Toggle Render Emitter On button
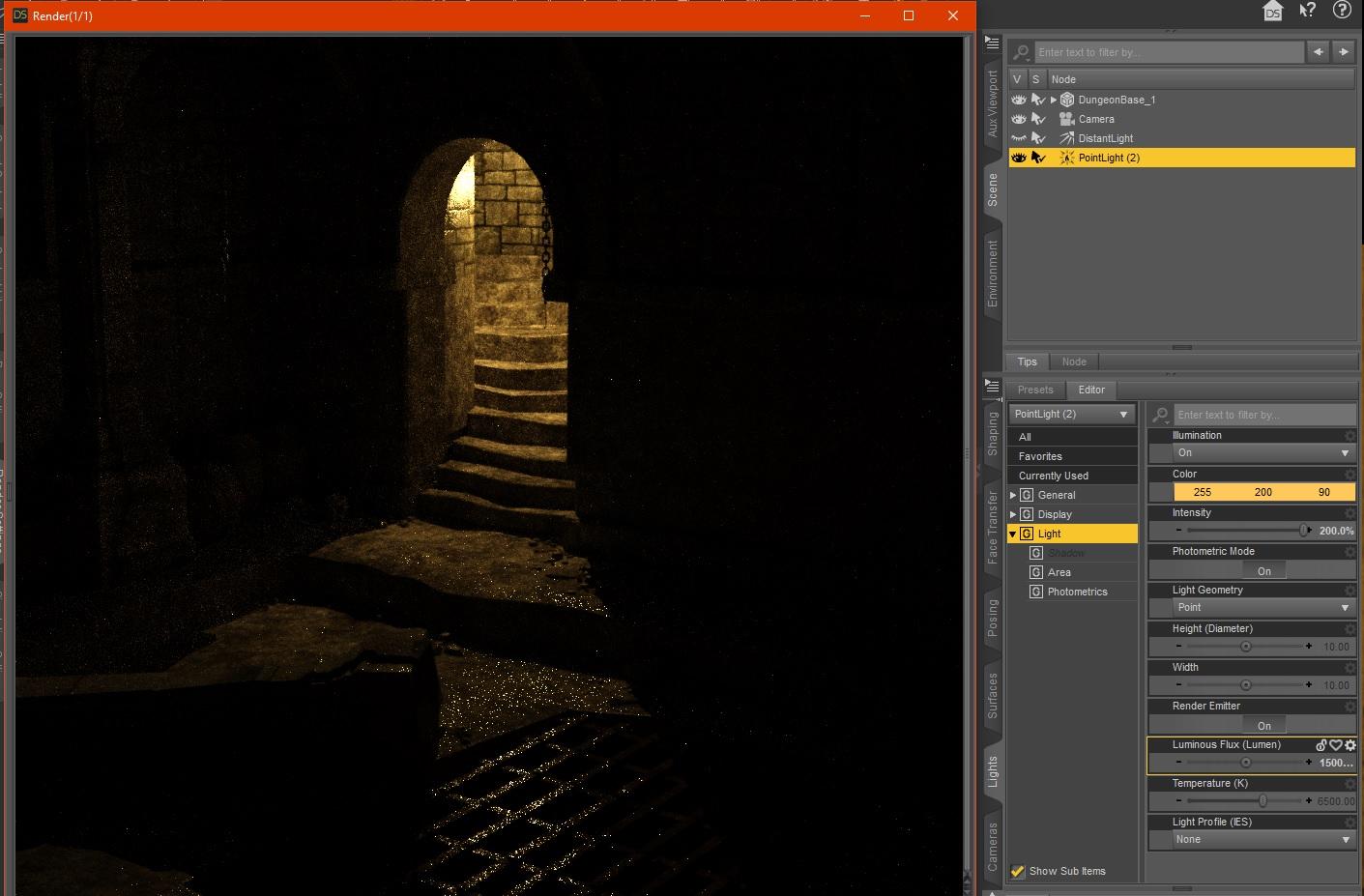The height and width of the screenshot is (896, 1364). tap(1264, 726)
